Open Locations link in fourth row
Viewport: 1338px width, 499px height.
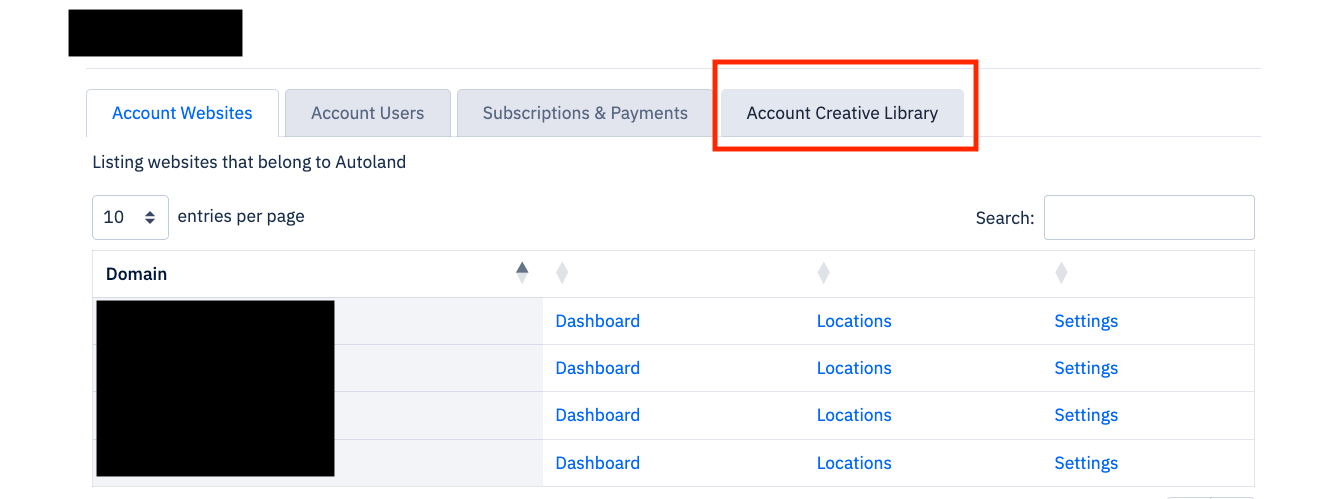click(x=853, y=463)
